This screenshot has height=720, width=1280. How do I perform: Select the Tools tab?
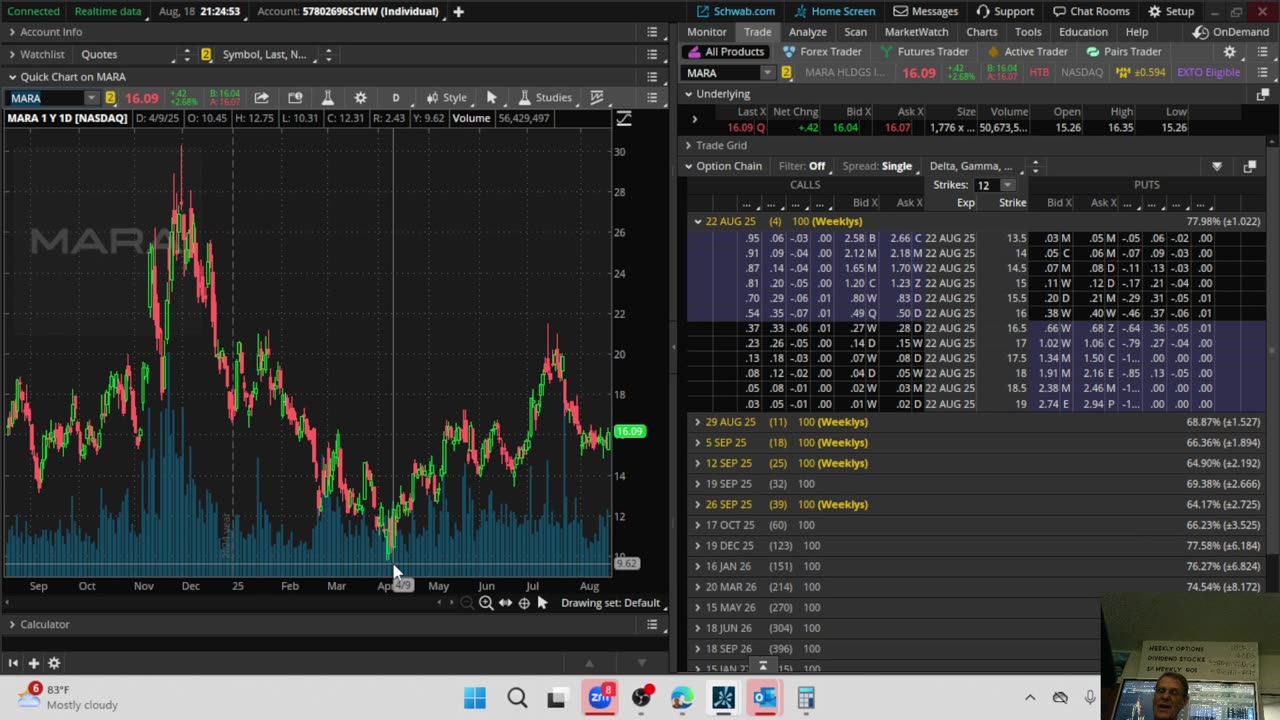pos(1028,32)
